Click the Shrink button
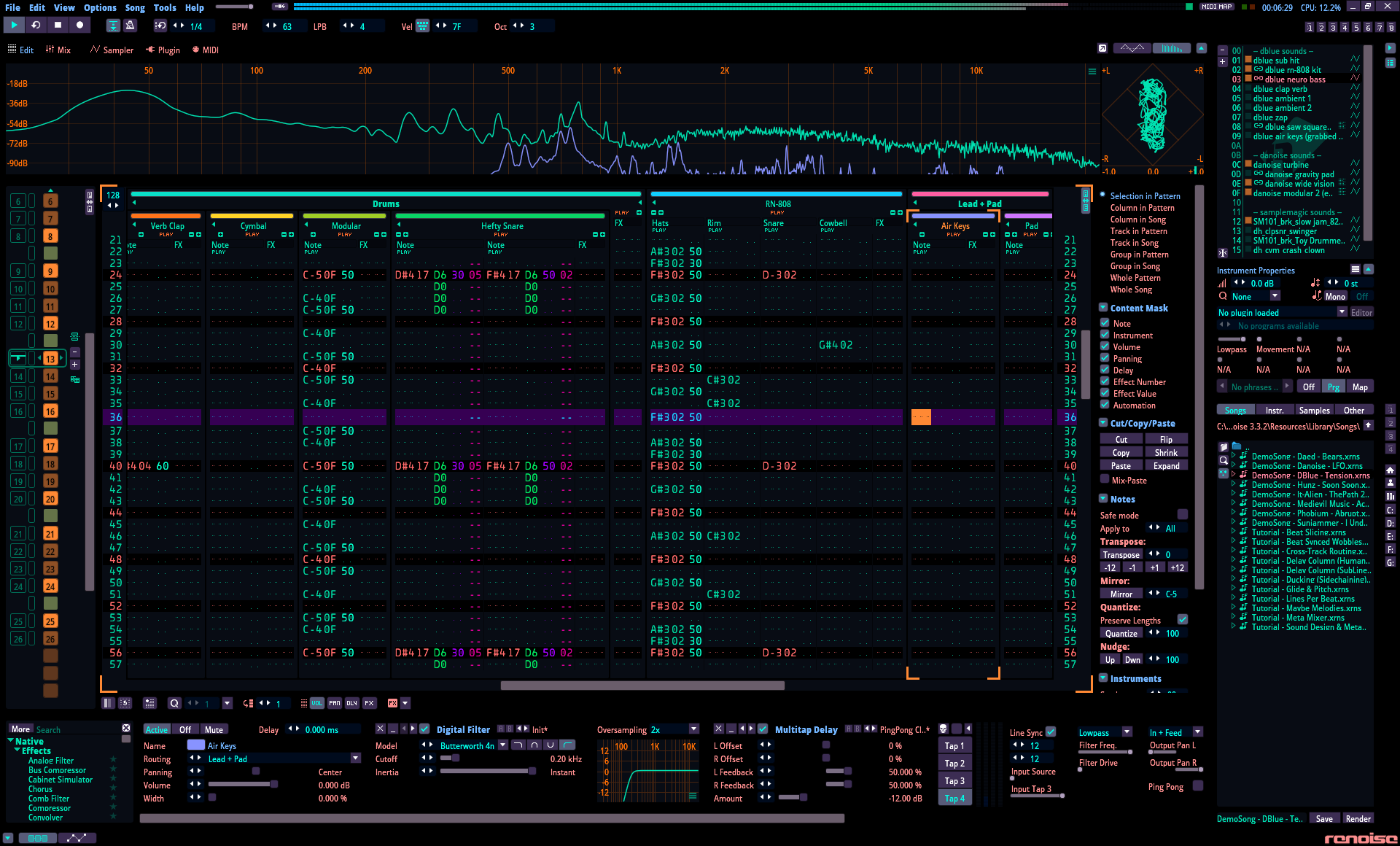Image resolution: width=1400 pixels, height=846 pixels. pos(1166,452)
